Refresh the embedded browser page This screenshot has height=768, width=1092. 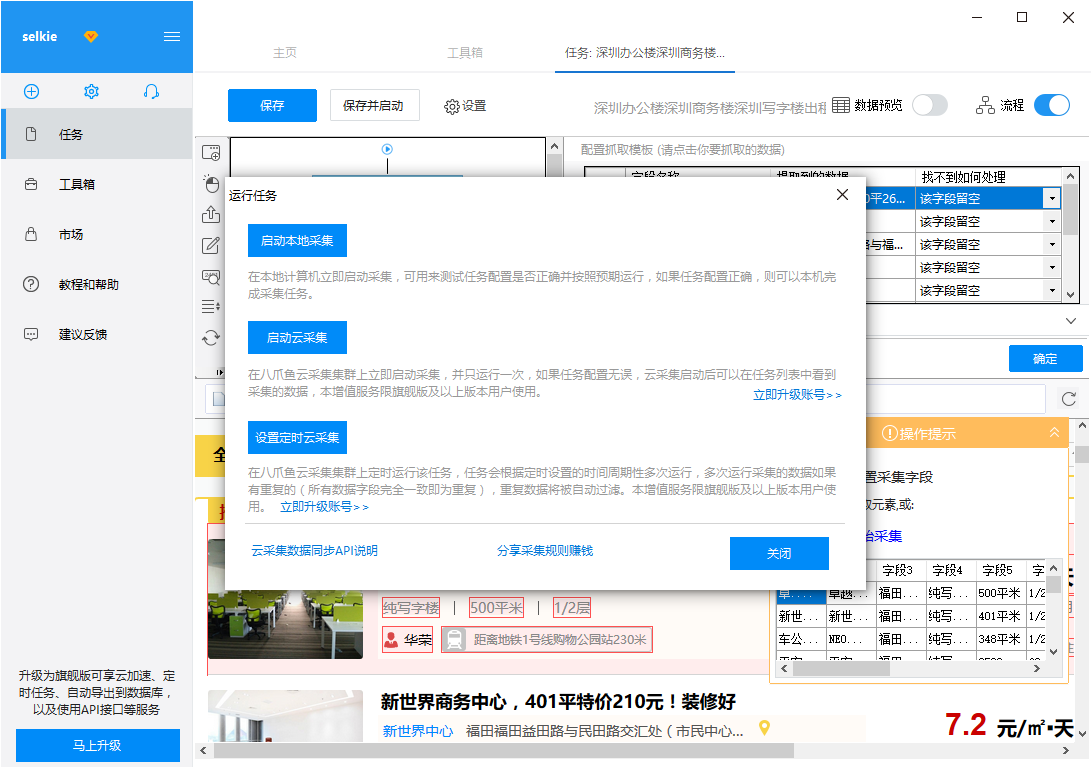[x=1069, y=399]
